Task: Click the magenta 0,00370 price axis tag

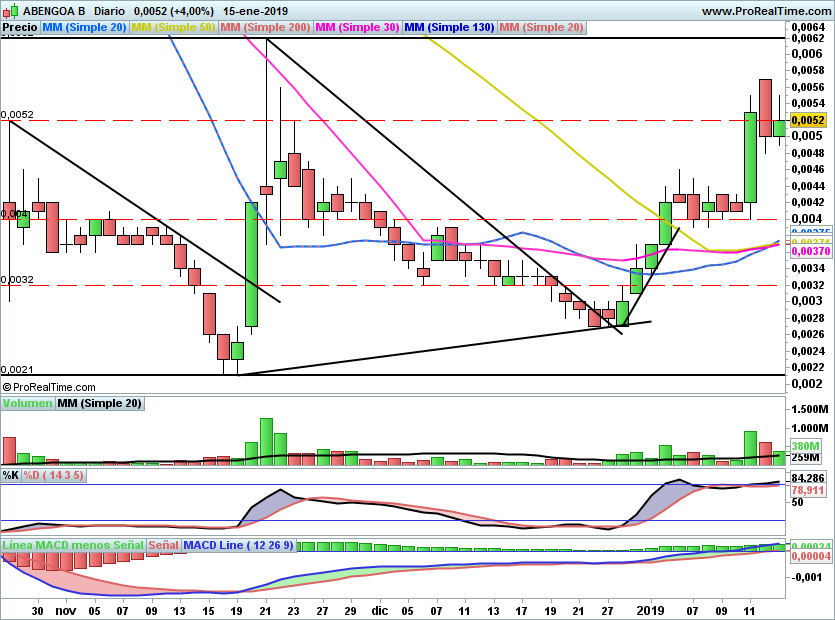Action: tap(811, 251)
